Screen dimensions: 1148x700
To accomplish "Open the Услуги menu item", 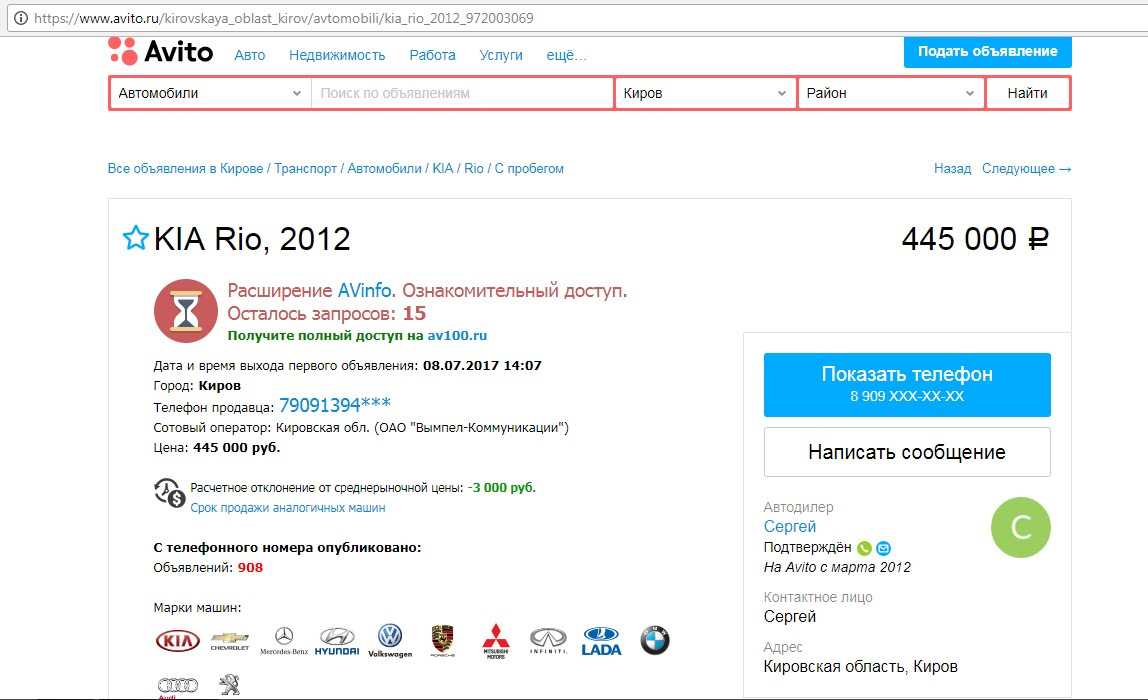I will point(501,55).
